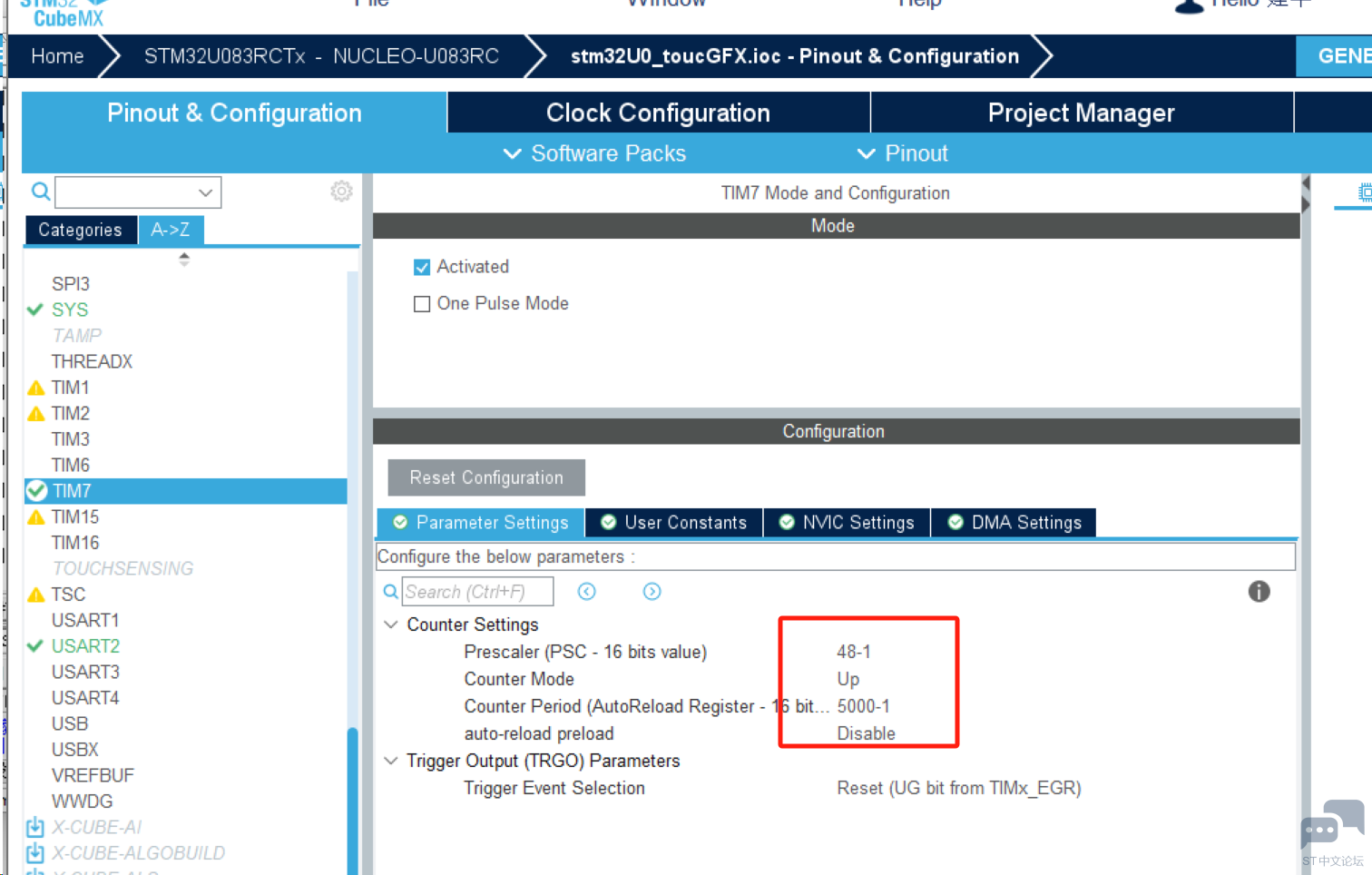Screen dimensions: 1372x875
Task: Select TIM1 in the peripheral list
Action: (70, 388)
